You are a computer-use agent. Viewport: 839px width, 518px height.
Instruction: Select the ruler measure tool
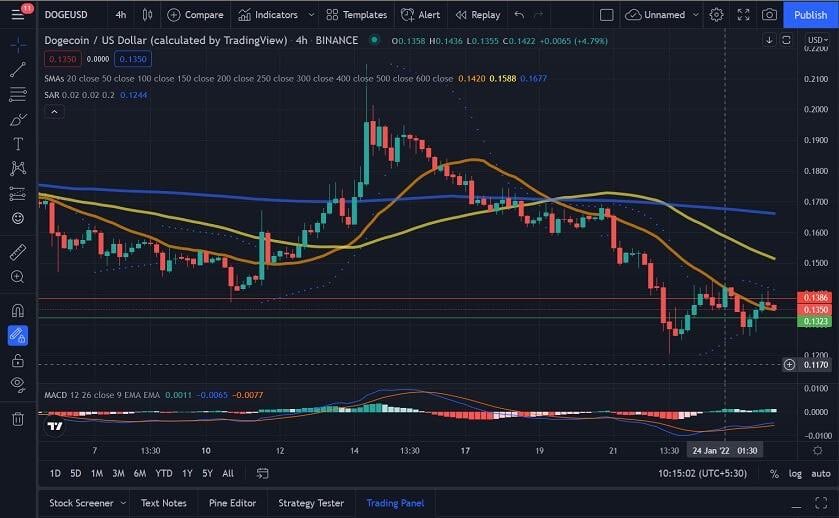click(18, 252)
